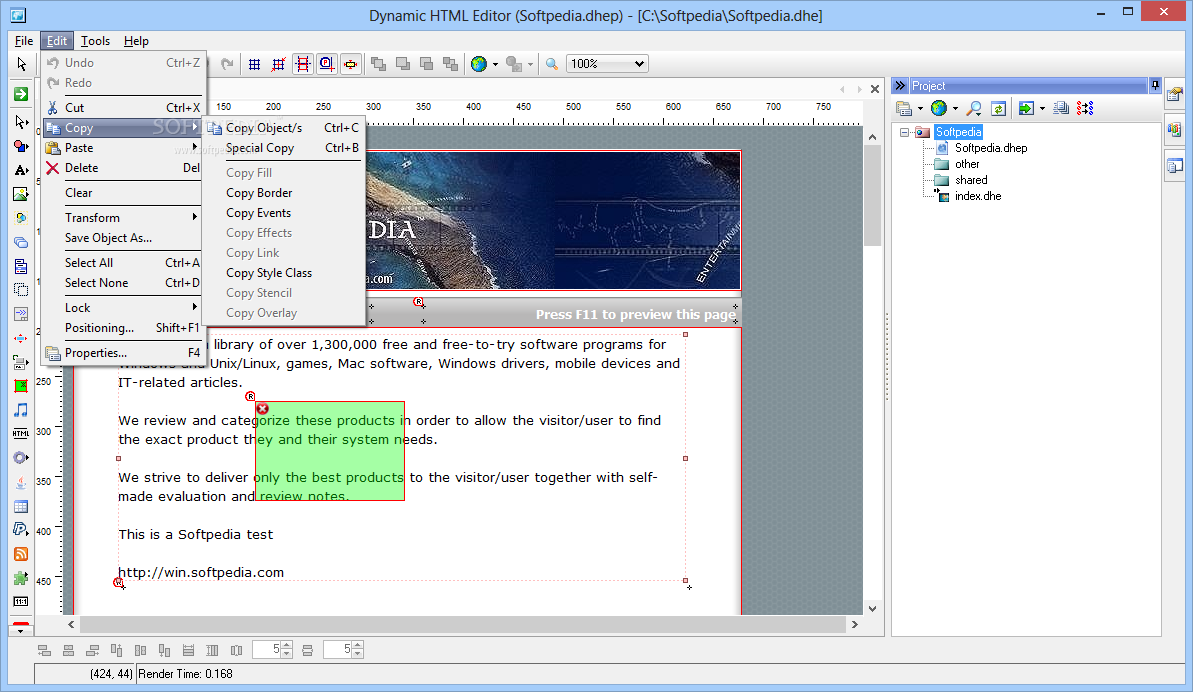Viewport: 1193px width, 692px height.
Task: Click the vertical scrollbar down arrow of canvas
Action: click(x=873, y=608)
